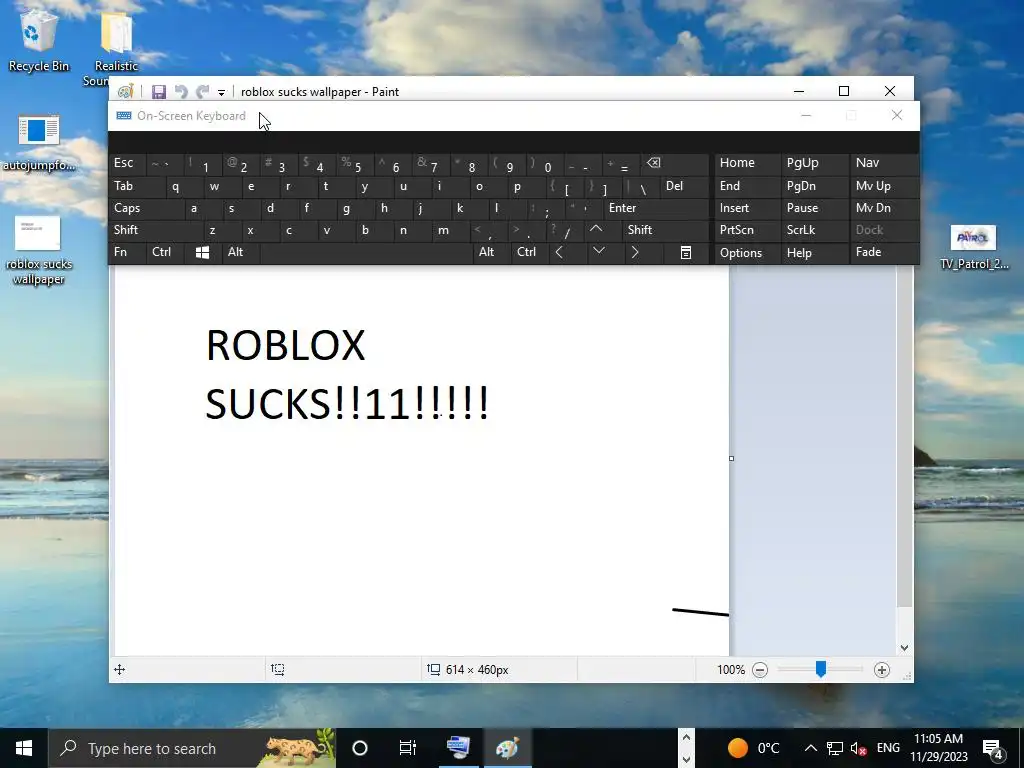The height and width of the screenshot is (768, 1024).
Task: Tap the Esc key
Action: [x=127, y=163]
